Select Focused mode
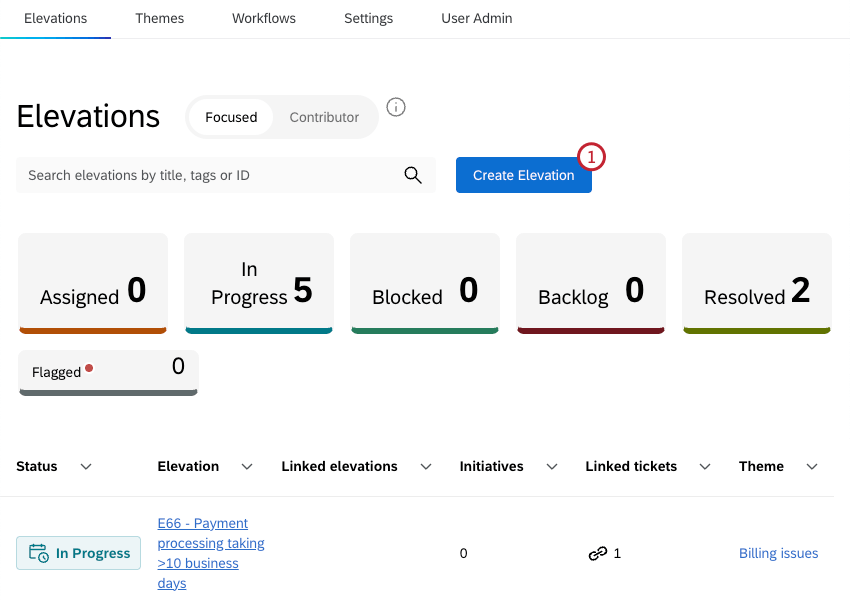The image size is (850, 600). 231,117
